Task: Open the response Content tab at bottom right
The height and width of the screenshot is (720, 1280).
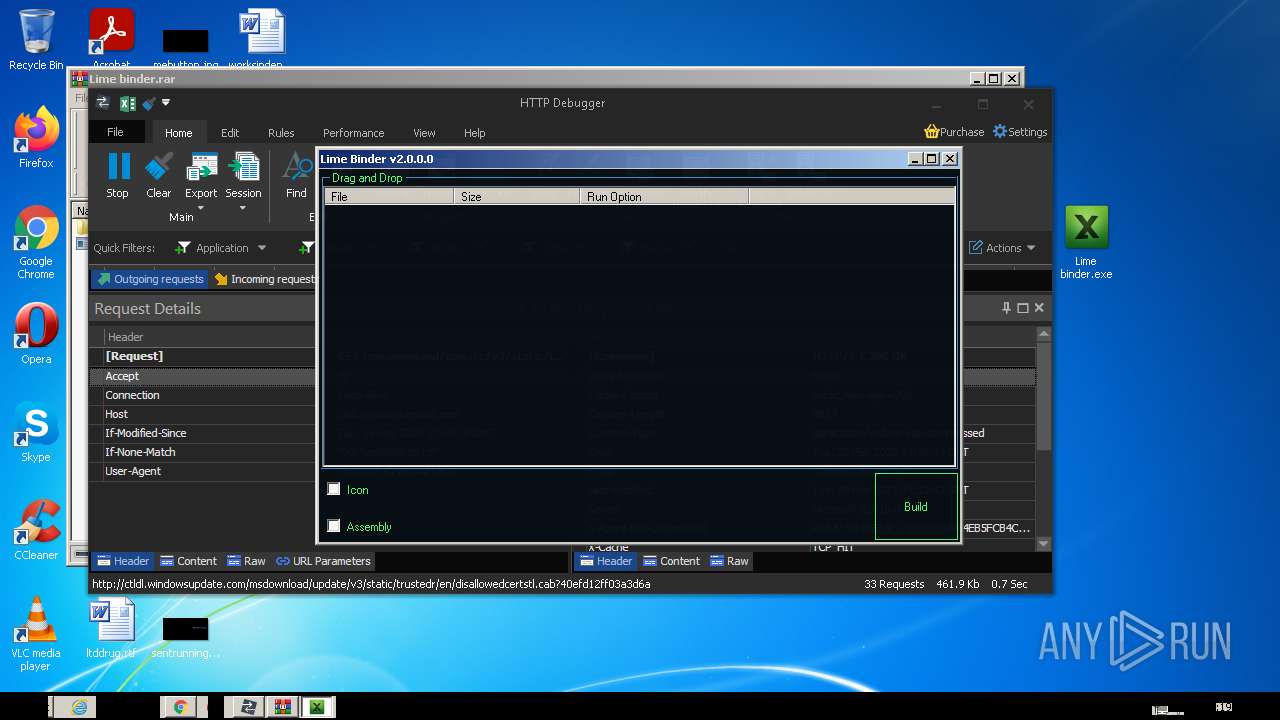Action: tap(671, 561)
